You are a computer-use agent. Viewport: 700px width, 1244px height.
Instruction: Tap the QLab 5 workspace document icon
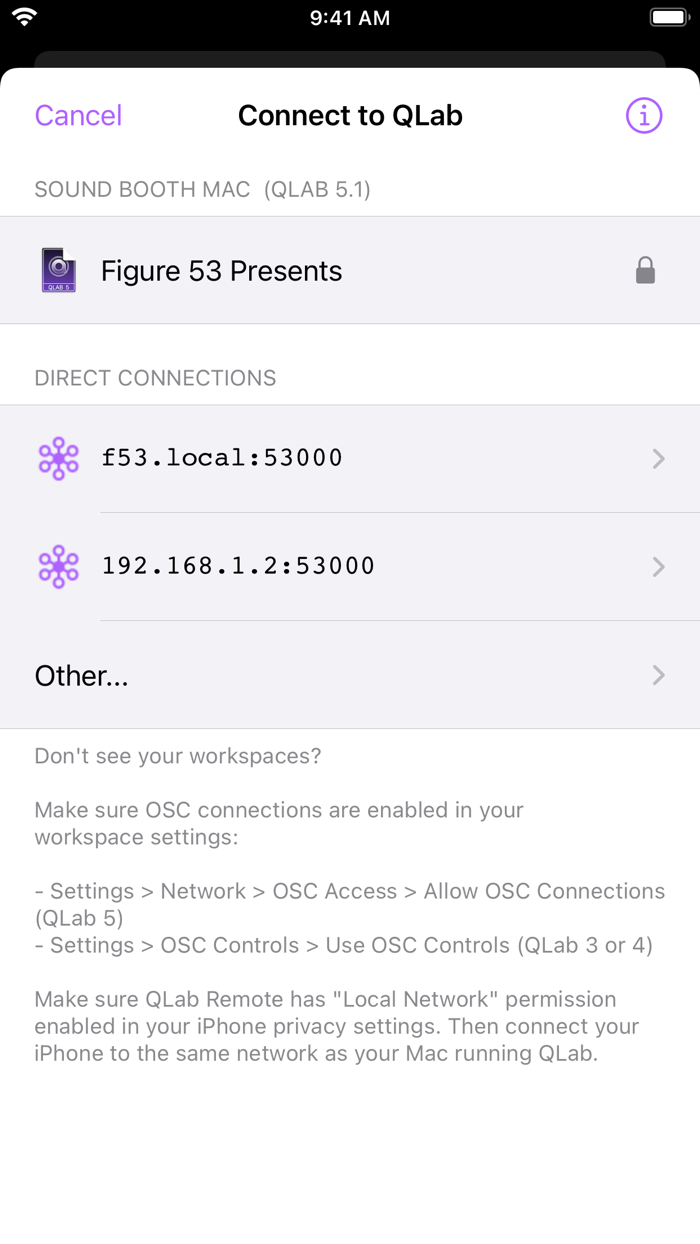click(x=57, y=270)
